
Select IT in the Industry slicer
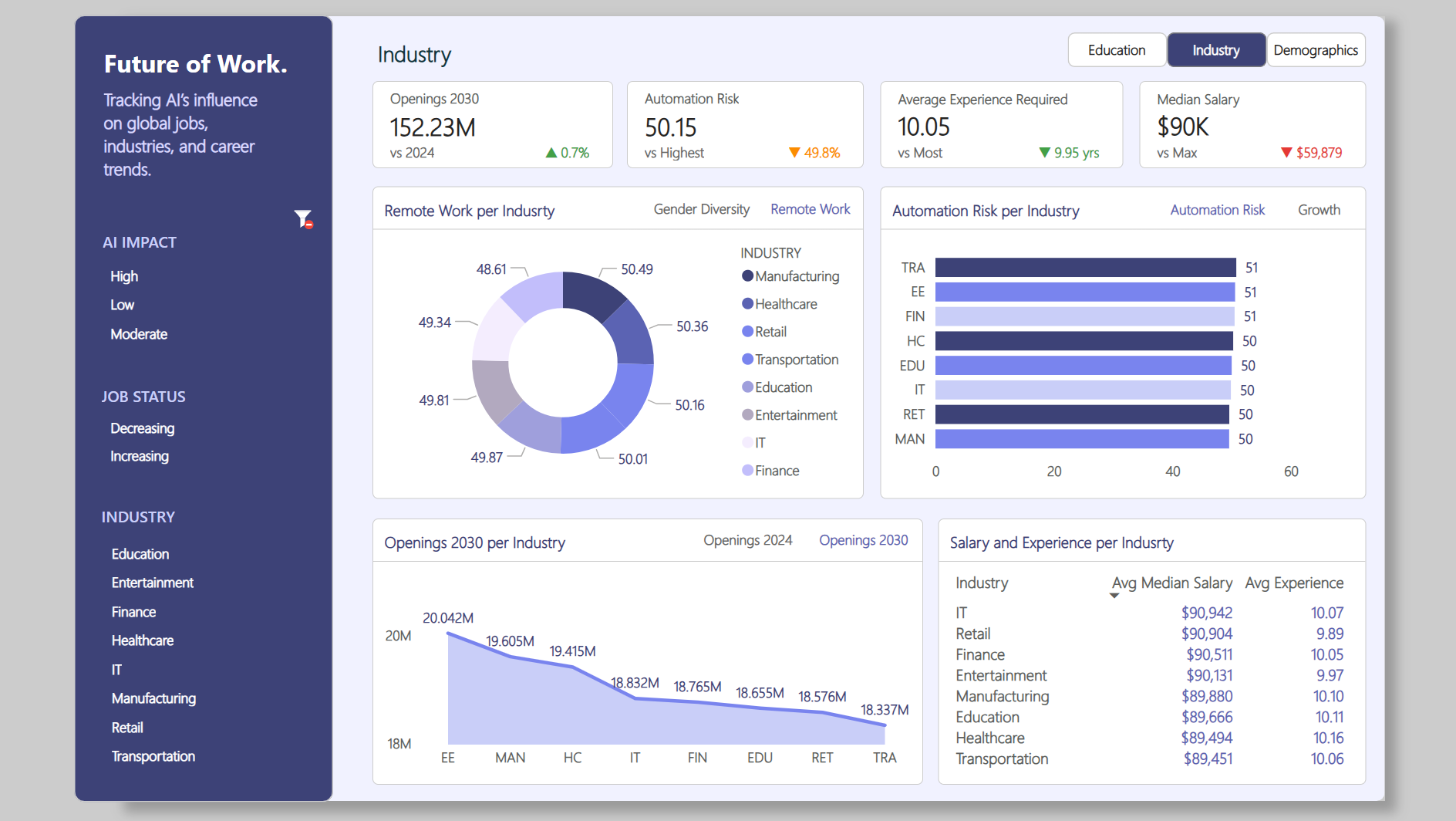click(x=116, y=670)
